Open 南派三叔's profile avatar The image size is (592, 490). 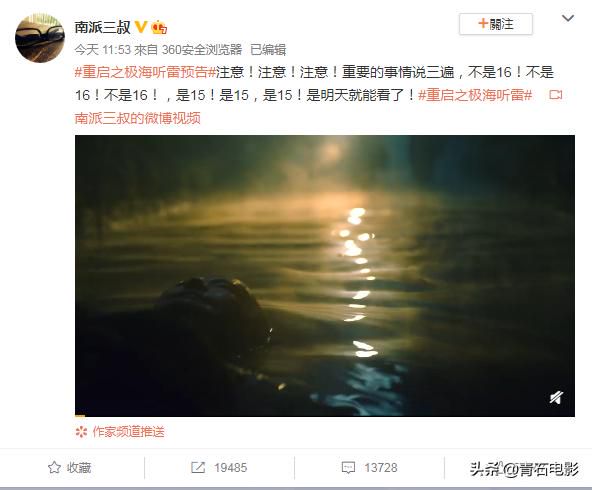pos(40,38)
